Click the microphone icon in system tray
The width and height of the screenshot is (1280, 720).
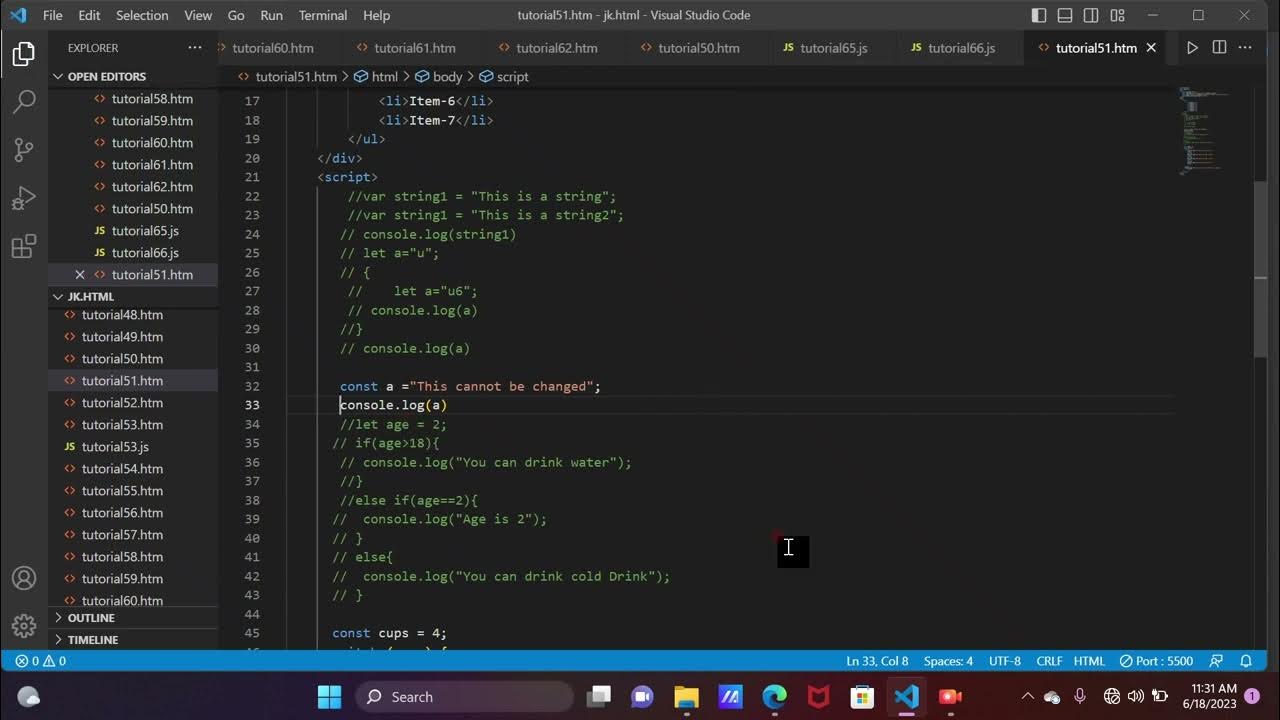click(1080, 697)
